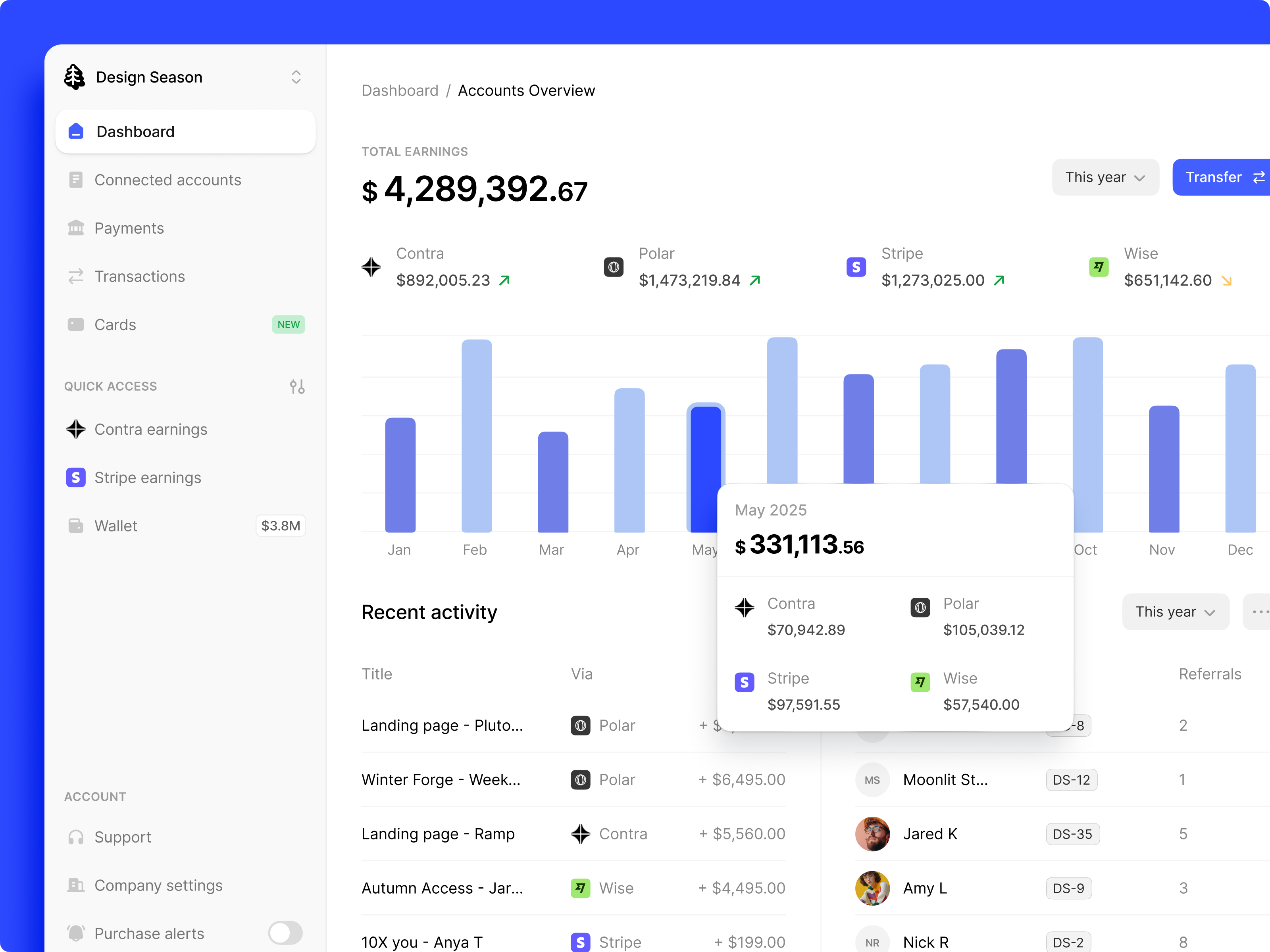Viewport: 1270px width, 952px height.
Task: Click the Dashboard home icon
Action: pyautogui.click(x=76, y=131)
